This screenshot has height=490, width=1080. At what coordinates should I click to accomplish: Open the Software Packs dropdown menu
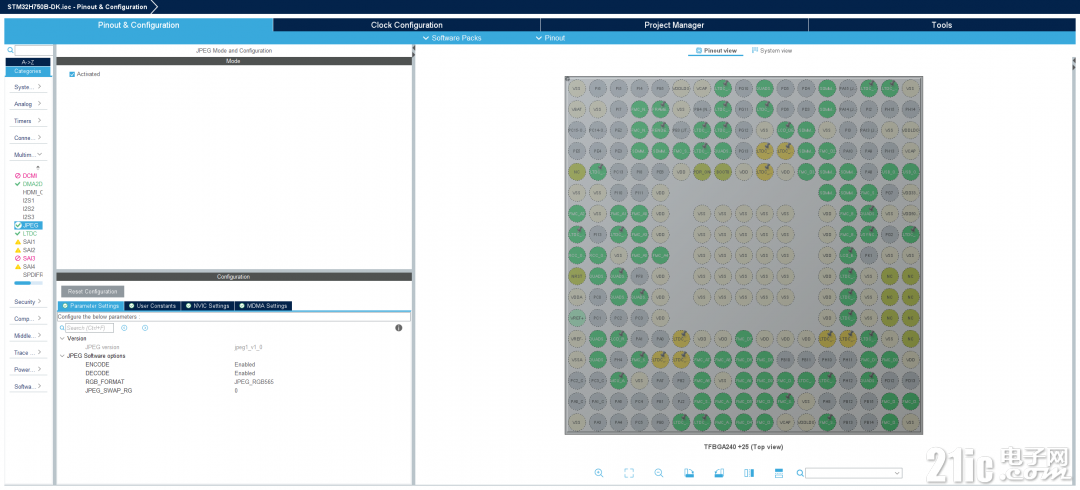pos(452,38)
